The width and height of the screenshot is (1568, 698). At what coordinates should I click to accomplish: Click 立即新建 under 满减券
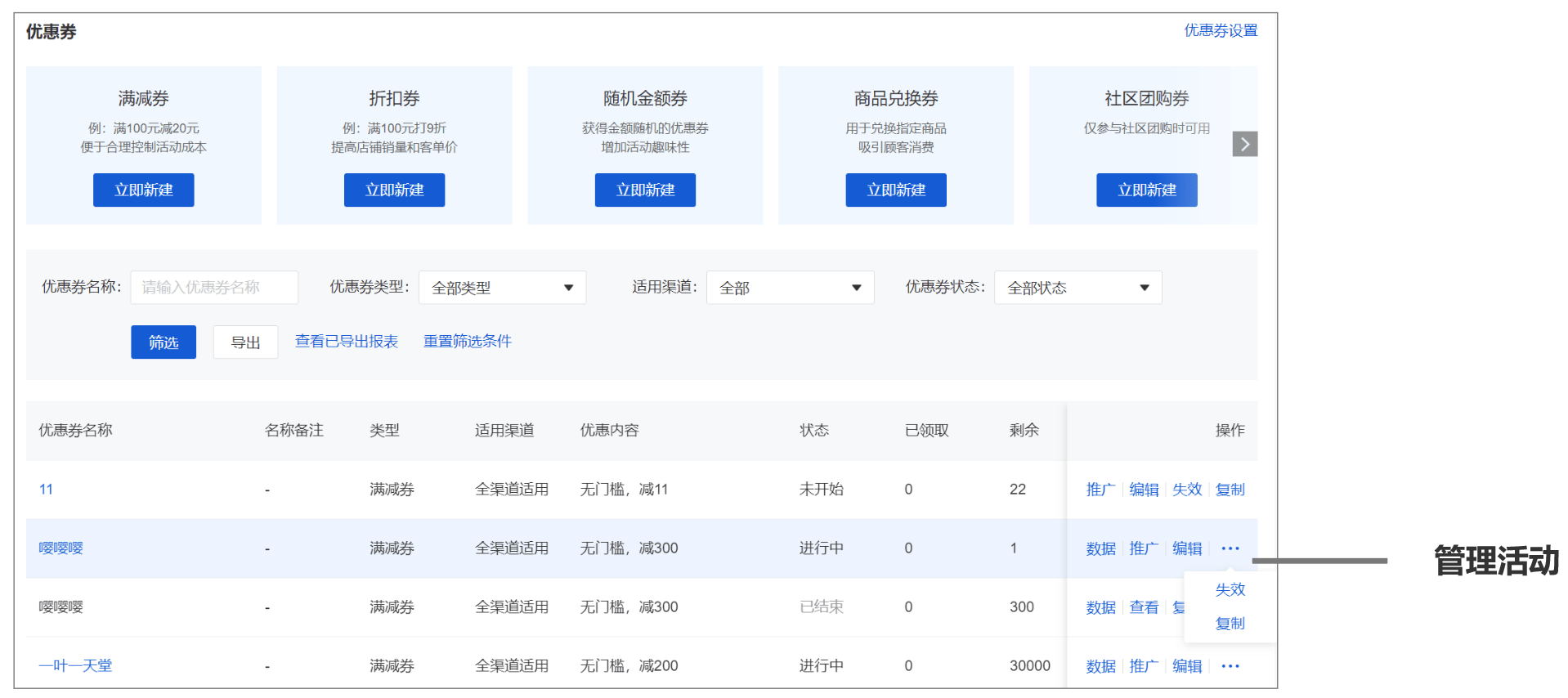click(x=144, y=190)
